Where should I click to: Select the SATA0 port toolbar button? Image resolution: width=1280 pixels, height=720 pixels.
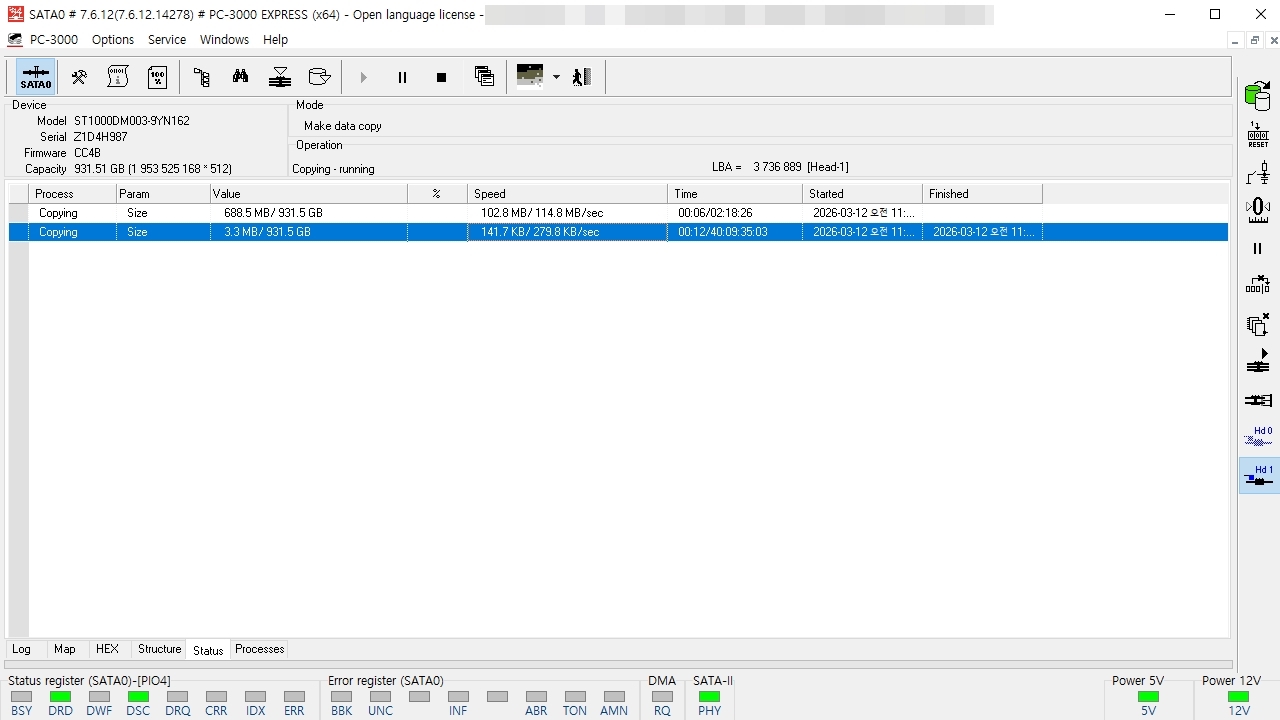(35, 77)
